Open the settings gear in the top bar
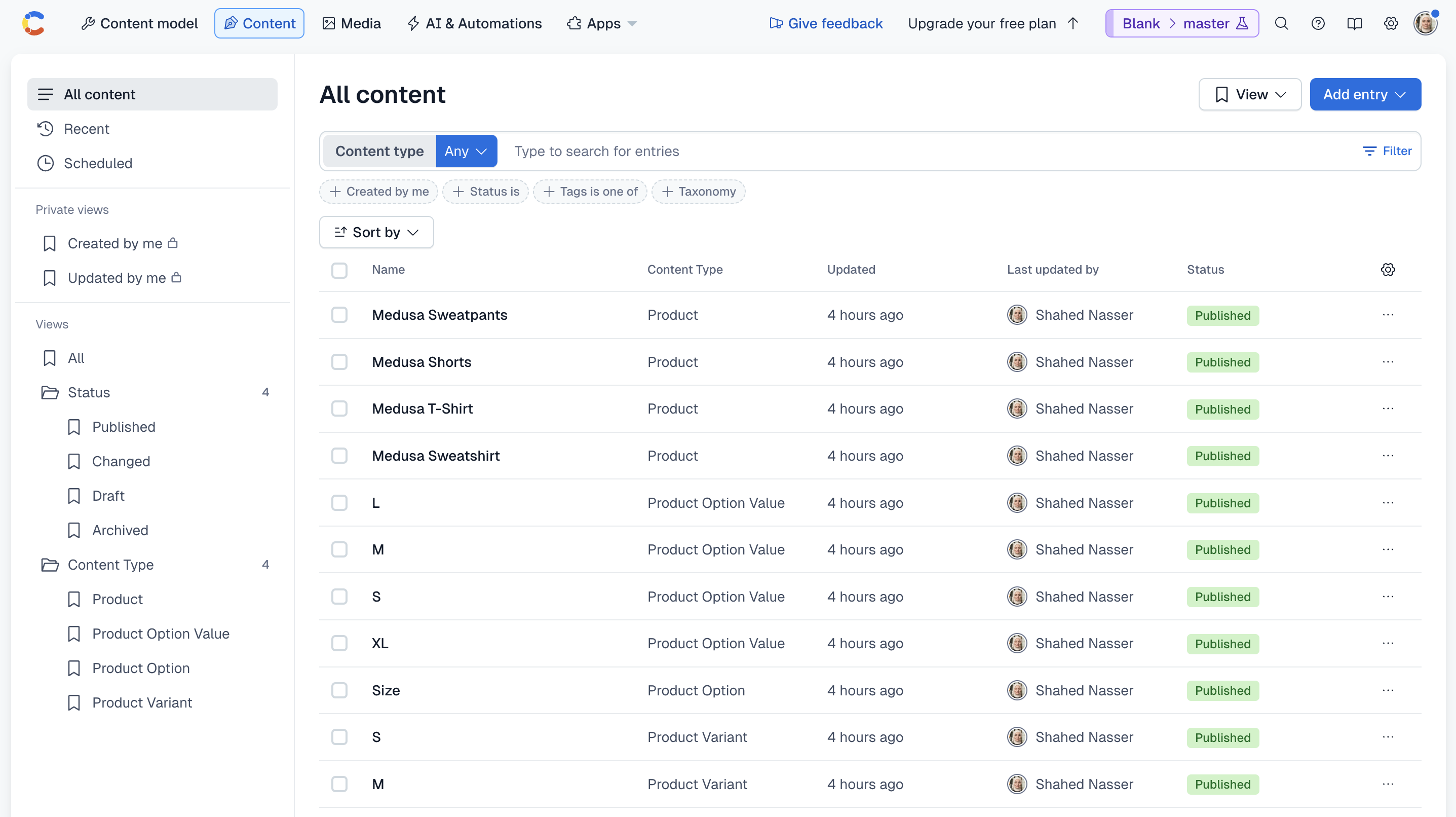 coord(1391,23)
